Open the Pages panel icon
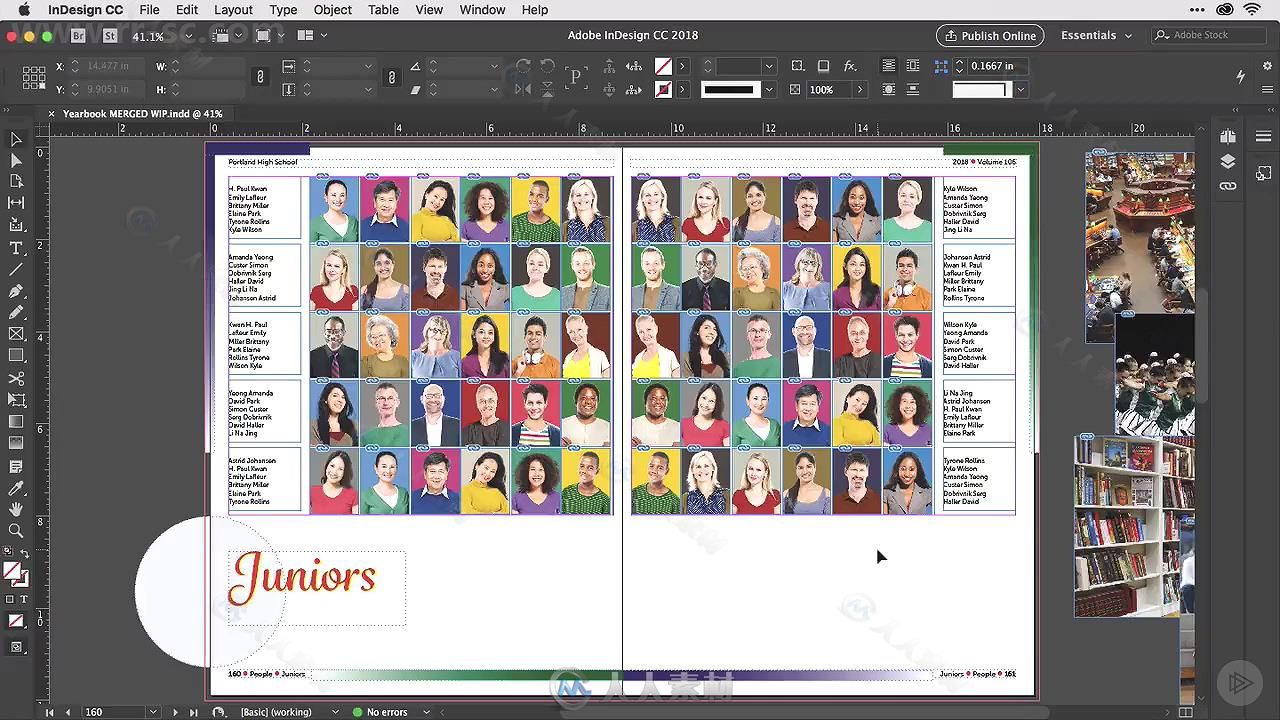 point(1228,137)
